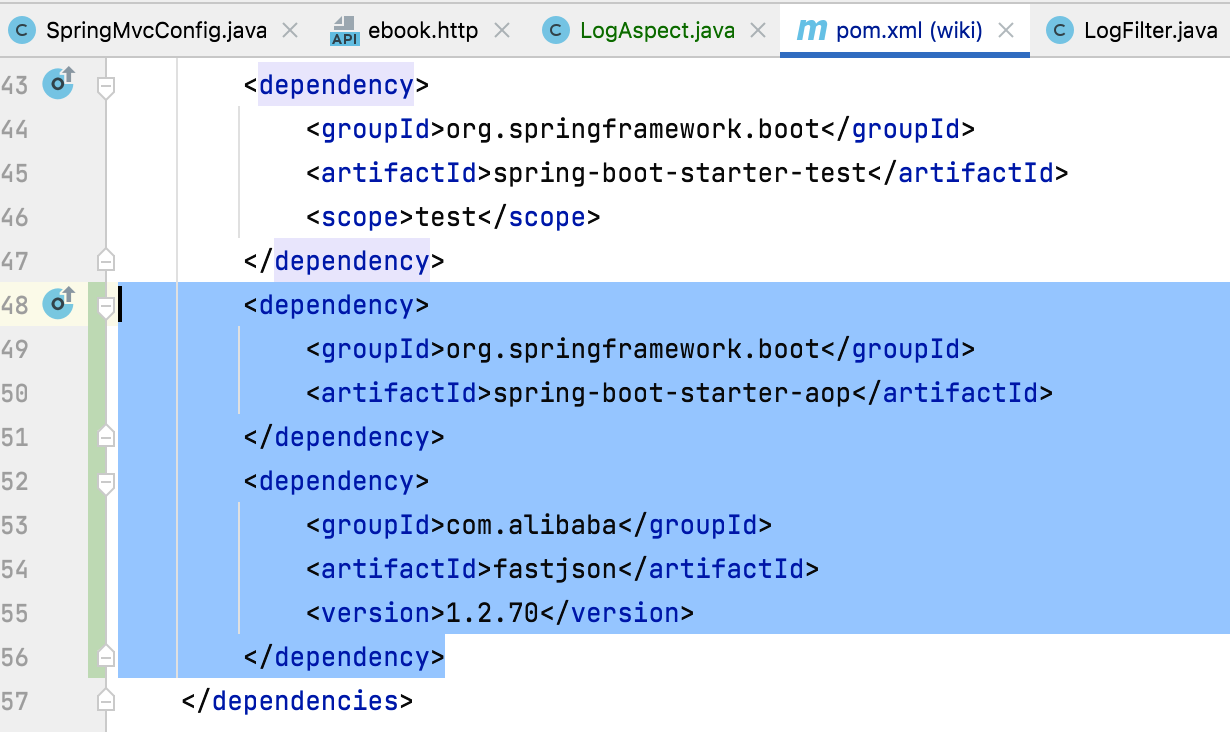
Task: Click line number 57 in the gutter
Action: coord(14,701)
